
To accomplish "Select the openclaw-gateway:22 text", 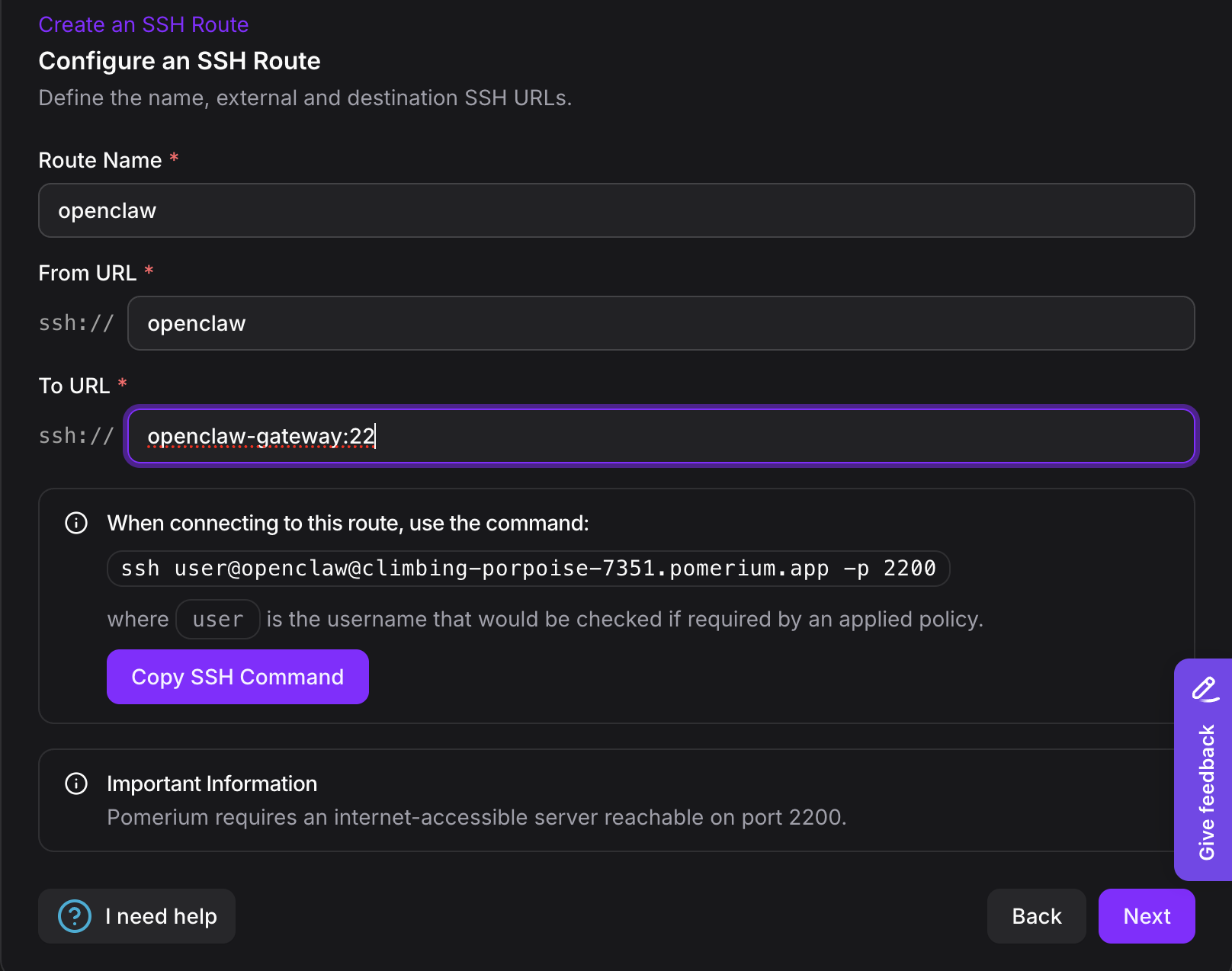I will [x=261, y=436].
